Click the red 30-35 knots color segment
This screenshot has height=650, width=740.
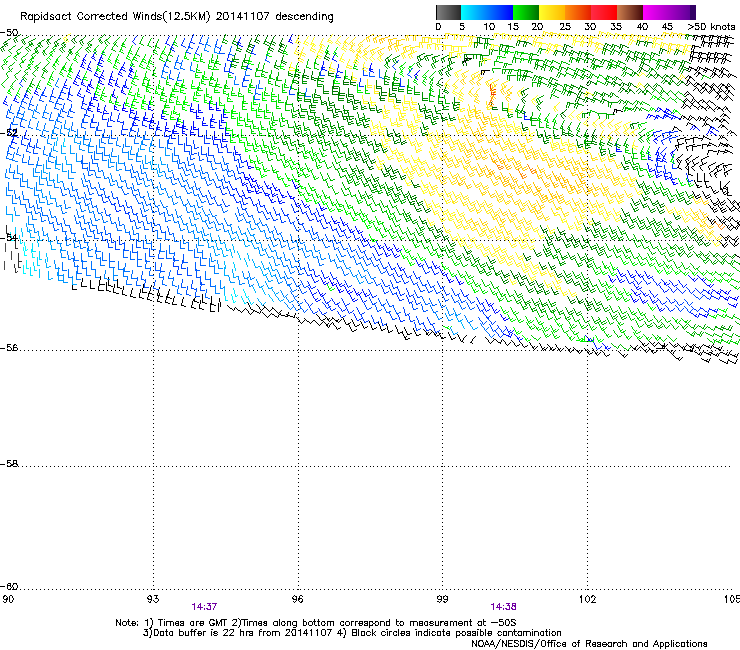pos(604,12)
